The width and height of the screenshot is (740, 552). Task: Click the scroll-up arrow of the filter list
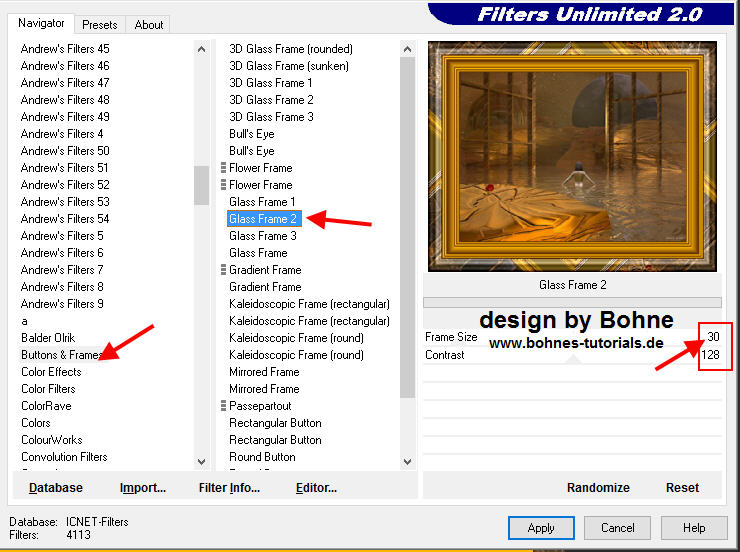pos(407,47)
